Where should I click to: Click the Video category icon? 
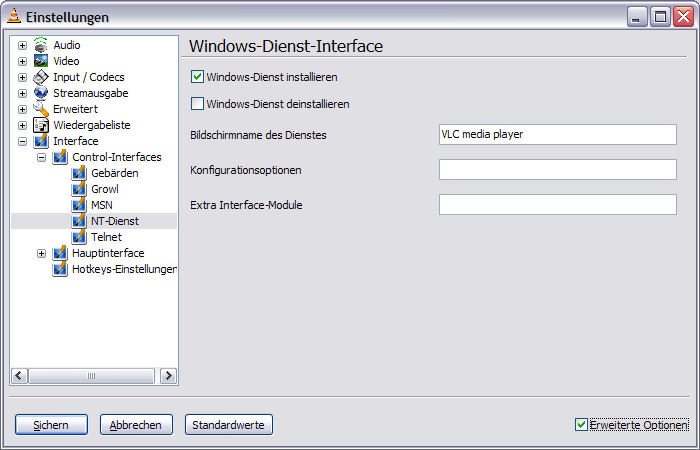pos(41,61)
